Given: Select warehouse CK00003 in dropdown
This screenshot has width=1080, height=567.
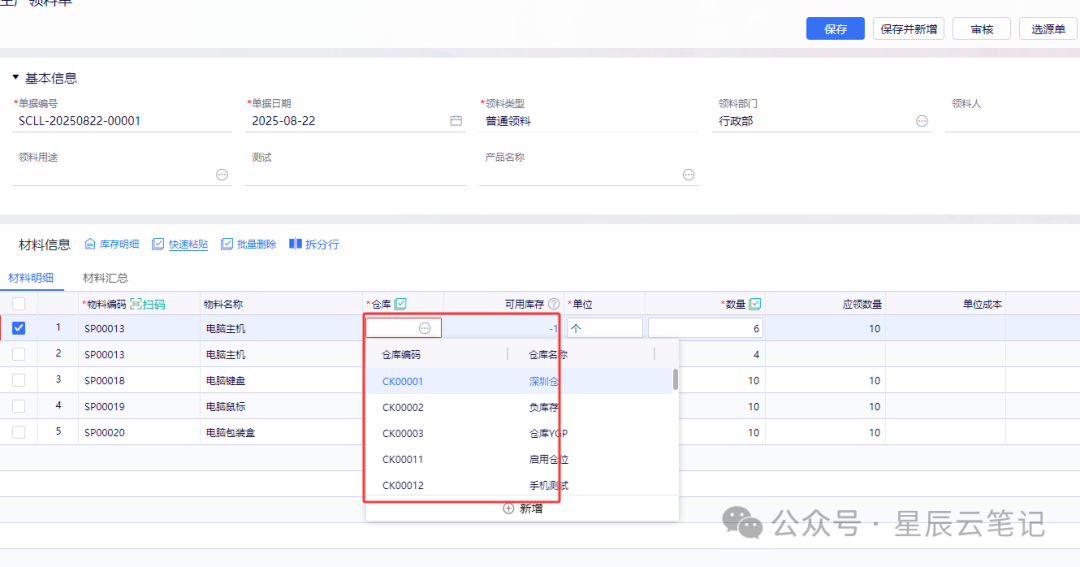Looking at the screenshot, I should point(519,433).
